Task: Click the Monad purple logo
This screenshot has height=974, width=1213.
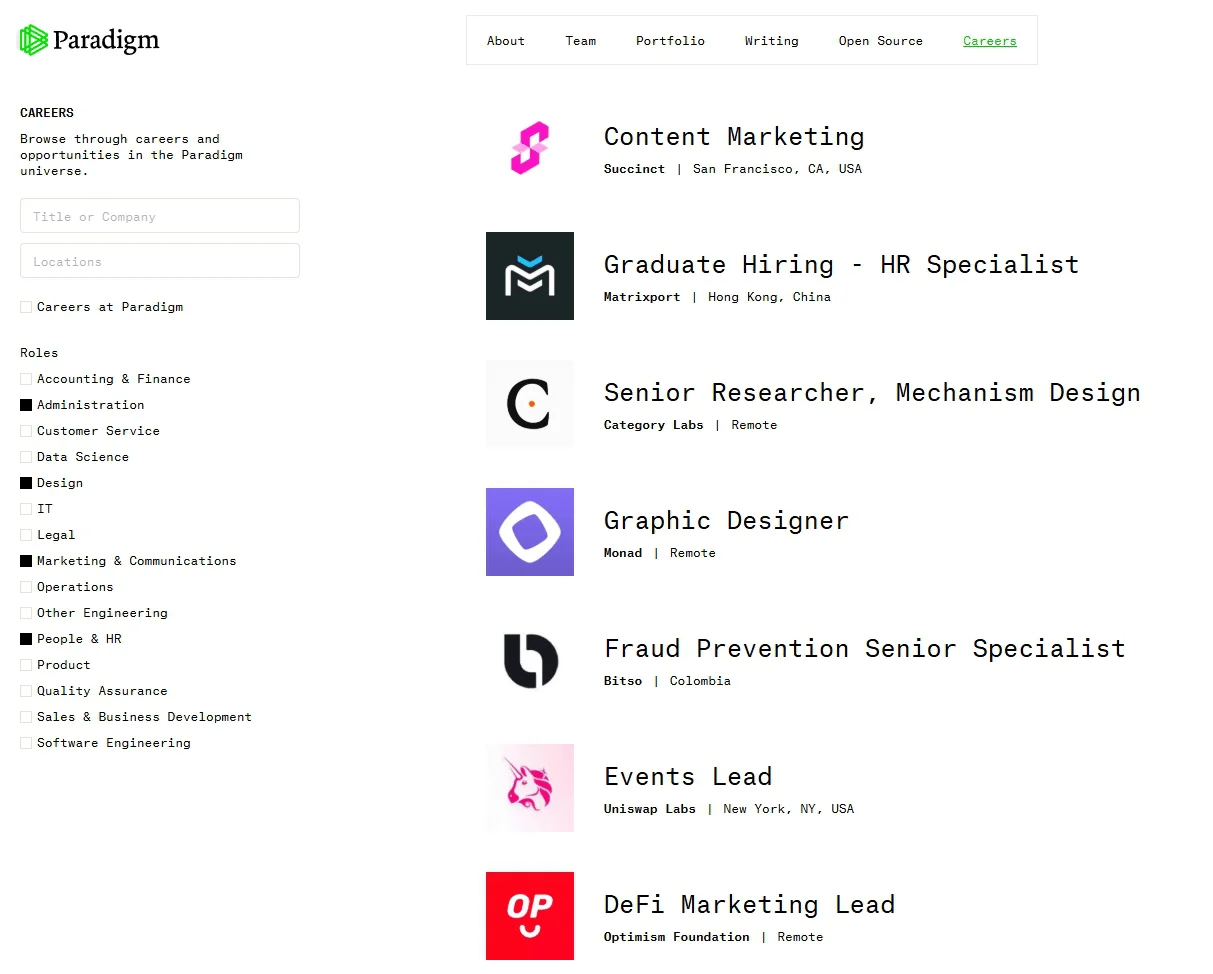Action: (530, 532)
